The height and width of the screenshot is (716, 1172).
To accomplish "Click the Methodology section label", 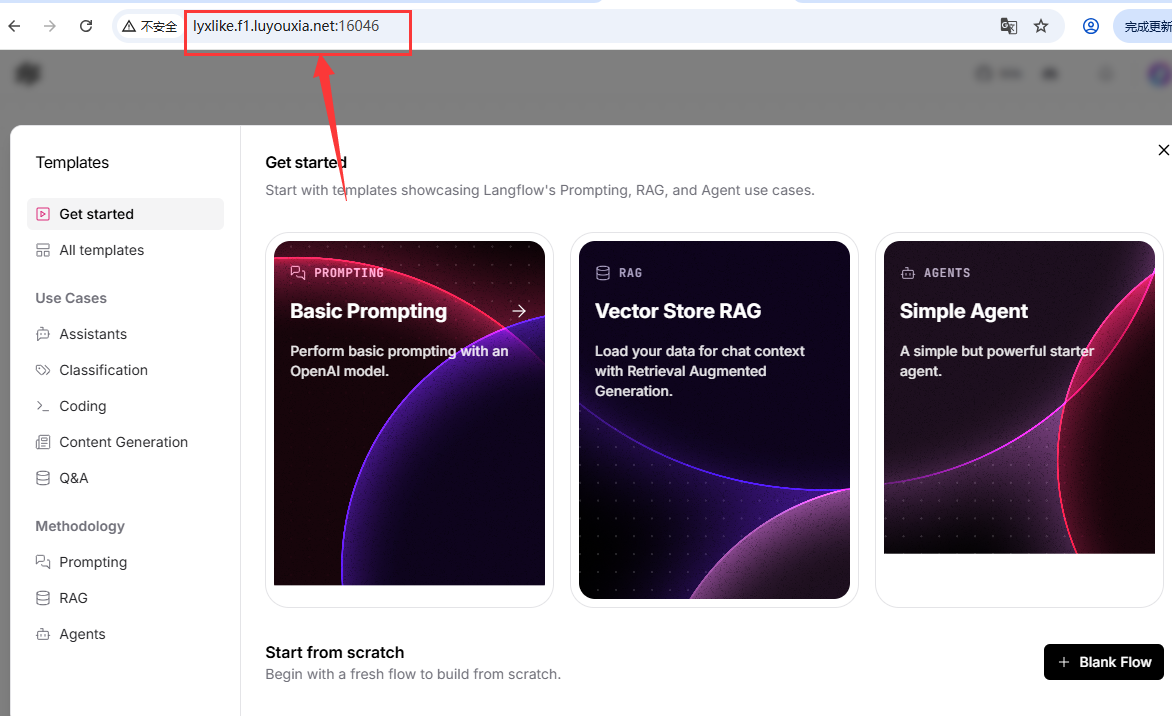I will pyautogui.click(x=80, y=526).
